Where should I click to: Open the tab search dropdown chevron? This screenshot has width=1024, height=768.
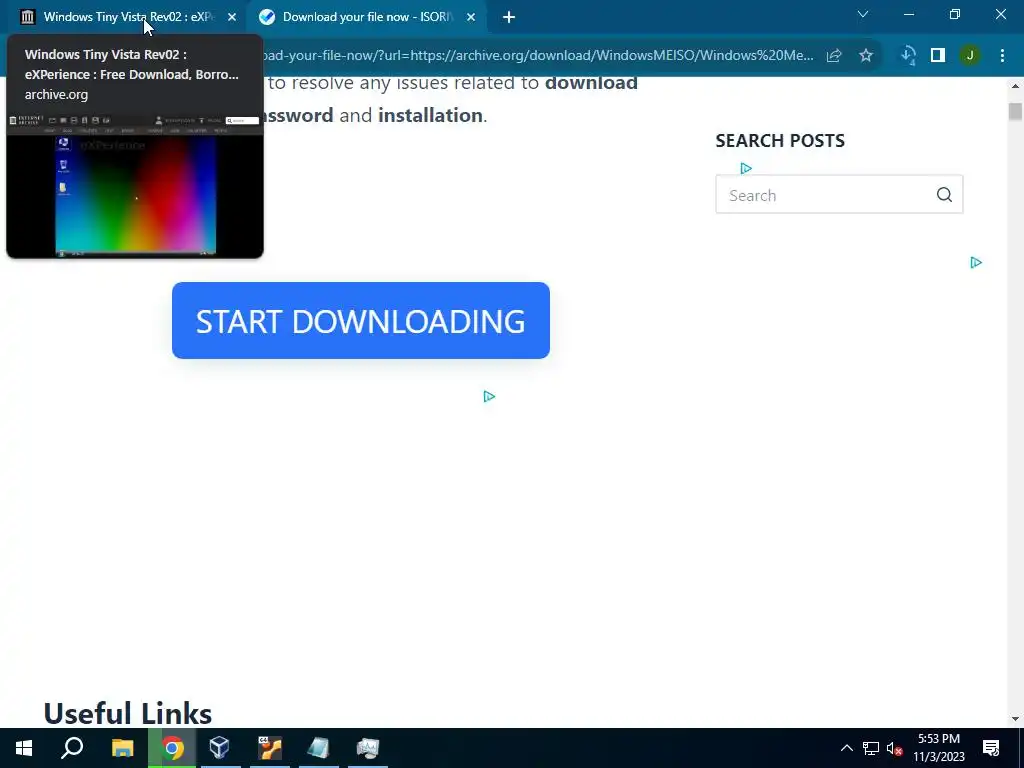(x=863, y=14)
